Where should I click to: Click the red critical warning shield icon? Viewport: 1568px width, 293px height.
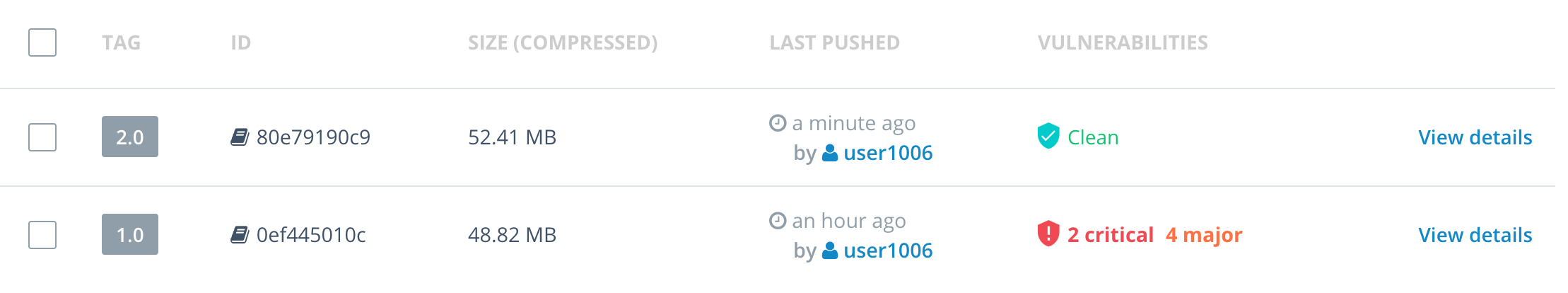pos(1048,234)
